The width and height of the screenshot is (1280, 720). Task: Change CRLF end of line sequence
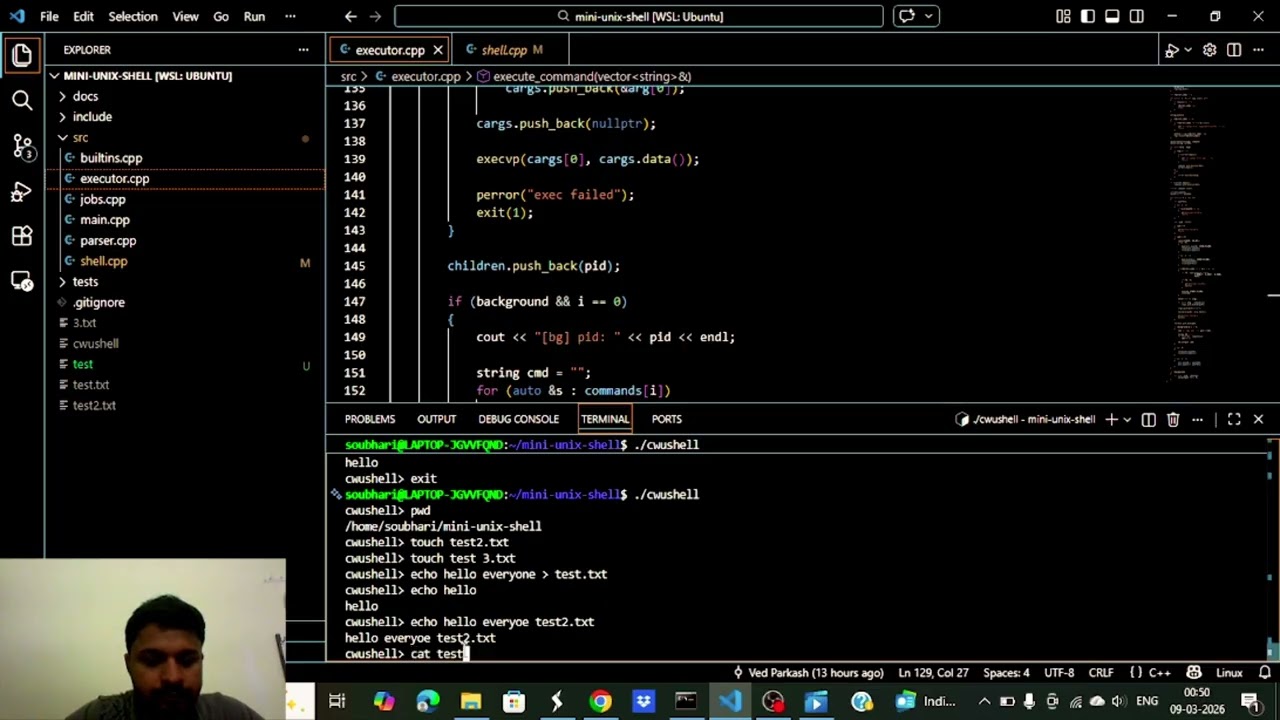[1101, 673]
